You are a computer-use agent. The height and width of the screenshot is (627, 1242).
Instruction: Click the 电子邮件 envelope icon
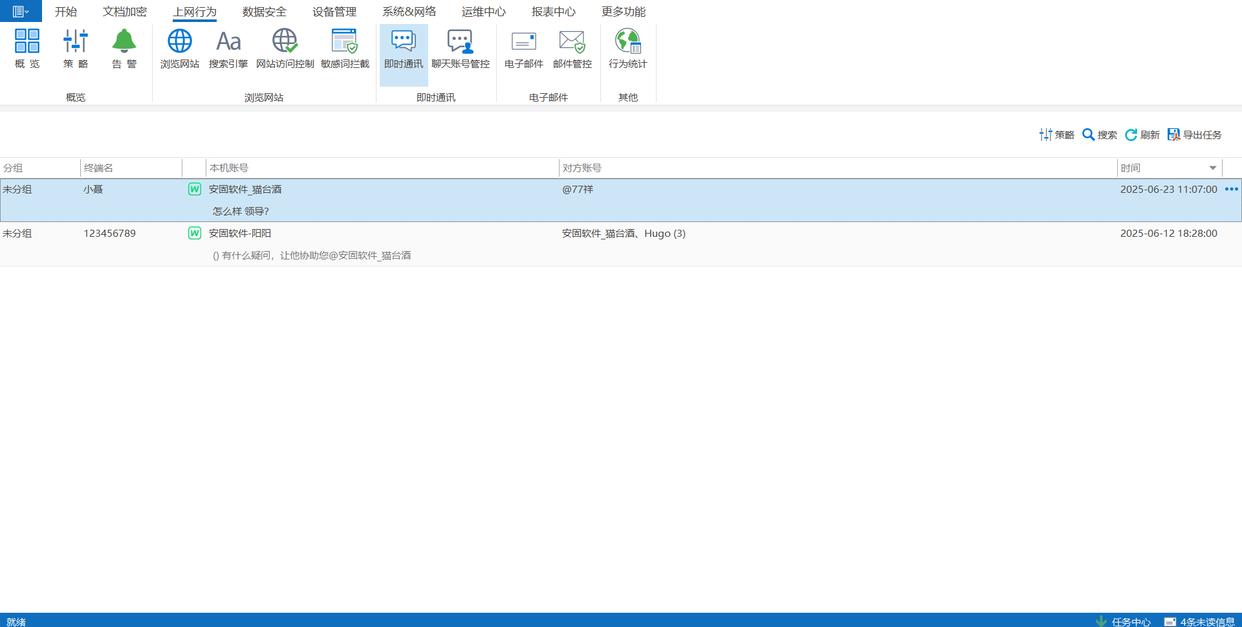[x=524, y=48]
